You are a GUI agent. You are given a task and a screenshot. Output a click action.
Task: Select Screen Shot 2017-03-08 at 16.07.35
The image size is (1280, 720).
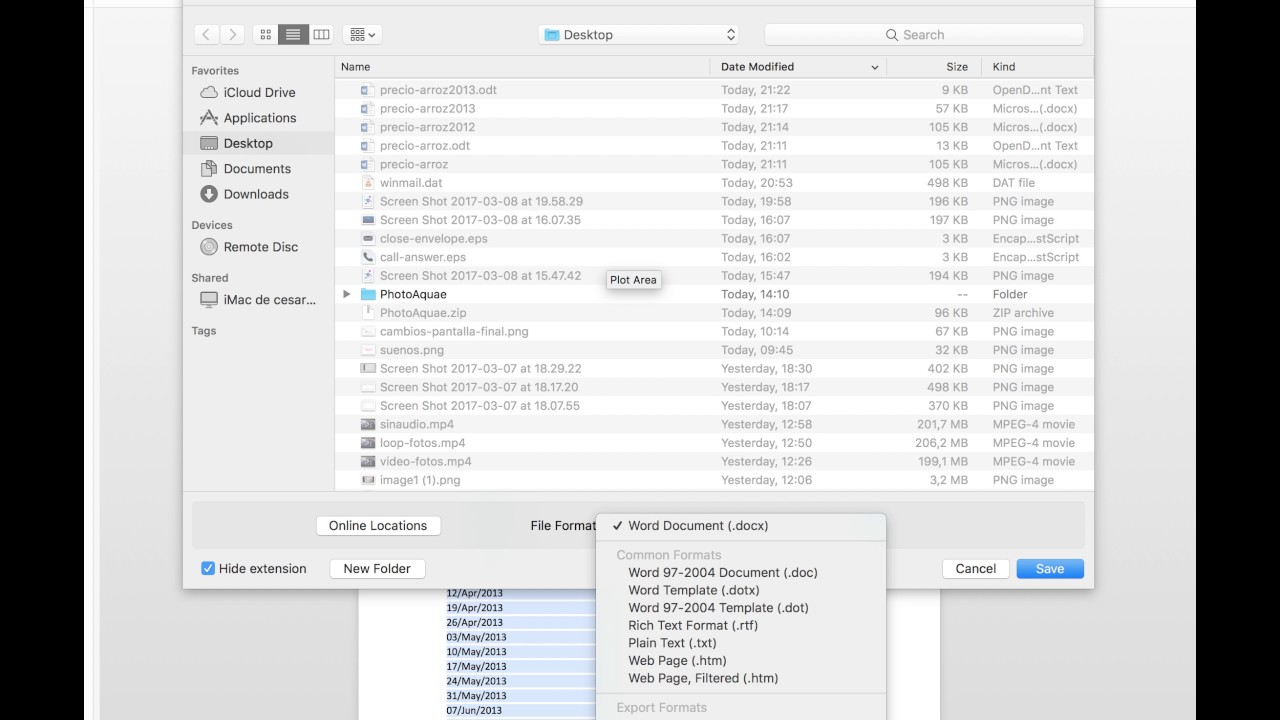(x=714, y=220)
